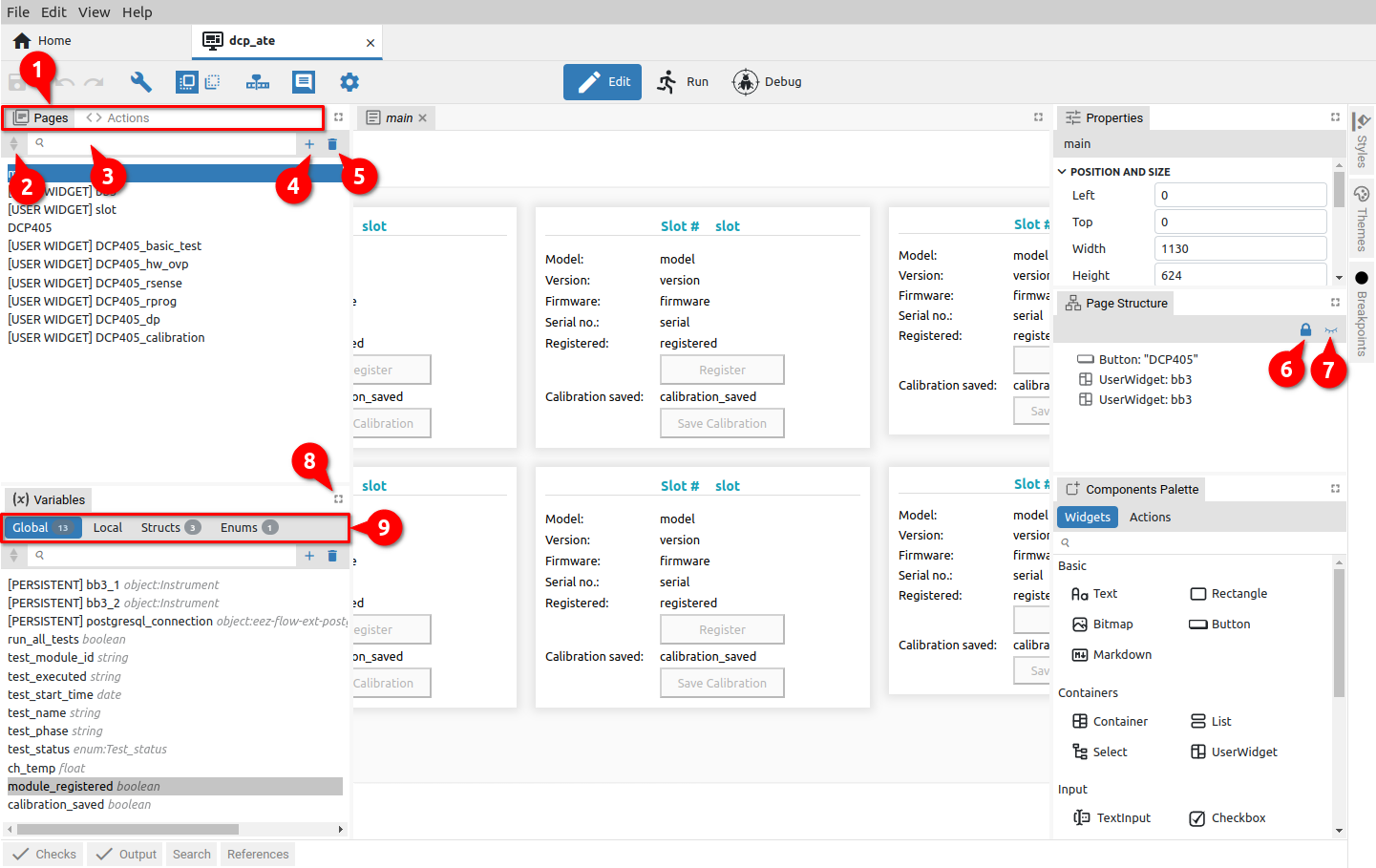The image size is (1376, 868).
Task: Delete selected global variable with trash icon
Action: pyautogui.click(x=332, y=556)
